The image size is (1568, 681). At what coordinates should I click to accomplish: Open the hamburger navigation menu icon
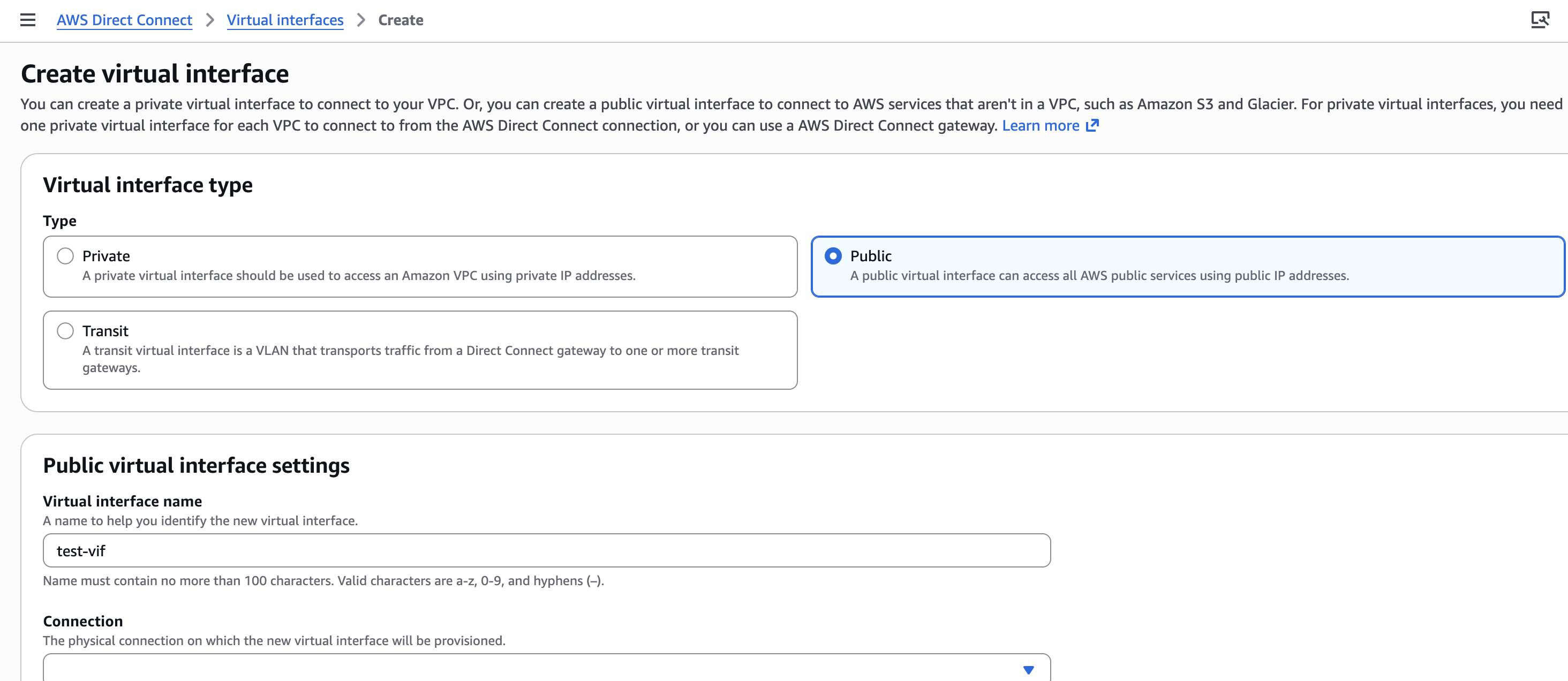[x=27, y=20]
